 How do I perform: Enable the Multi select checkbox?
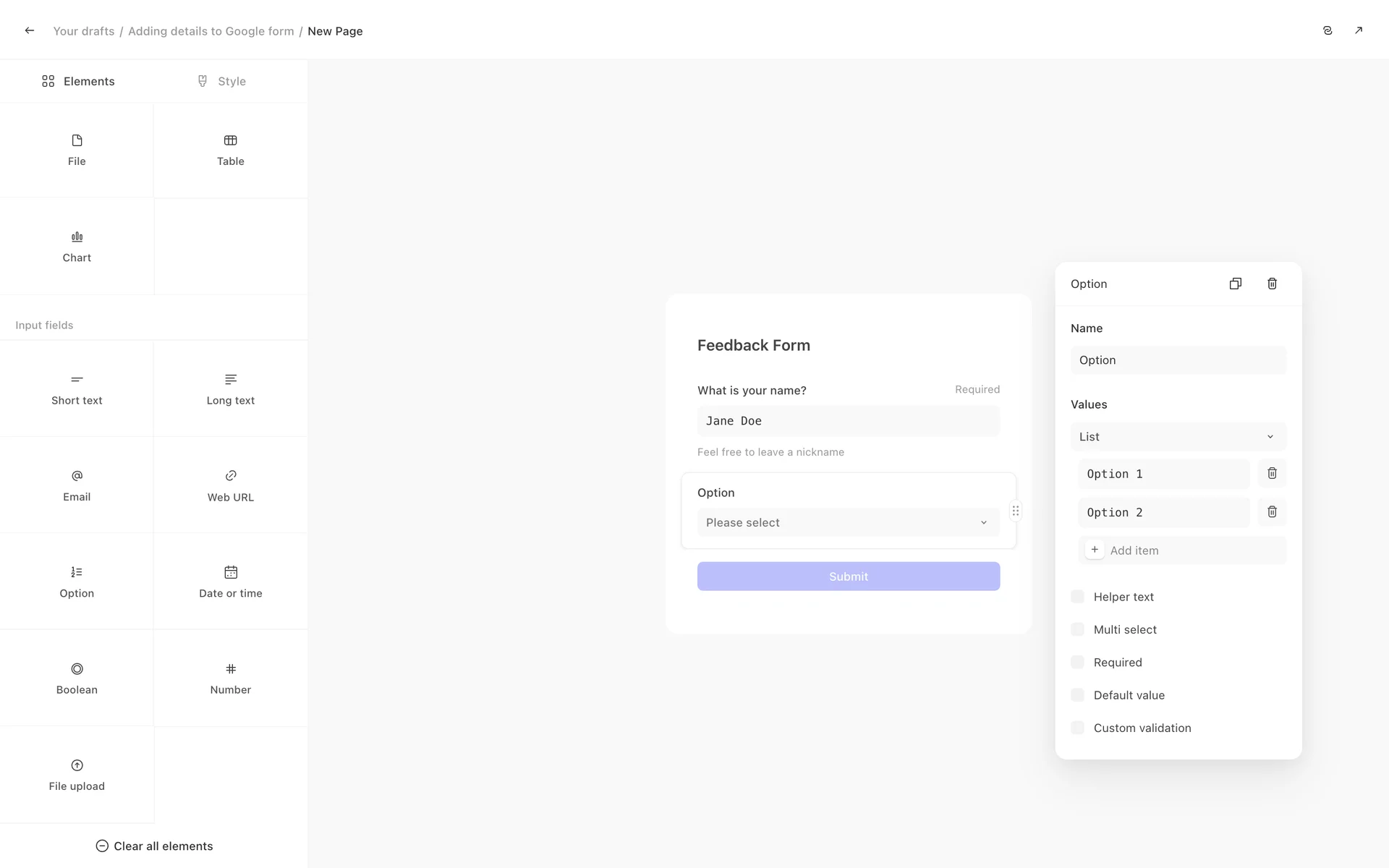(x=1077, y=629)
